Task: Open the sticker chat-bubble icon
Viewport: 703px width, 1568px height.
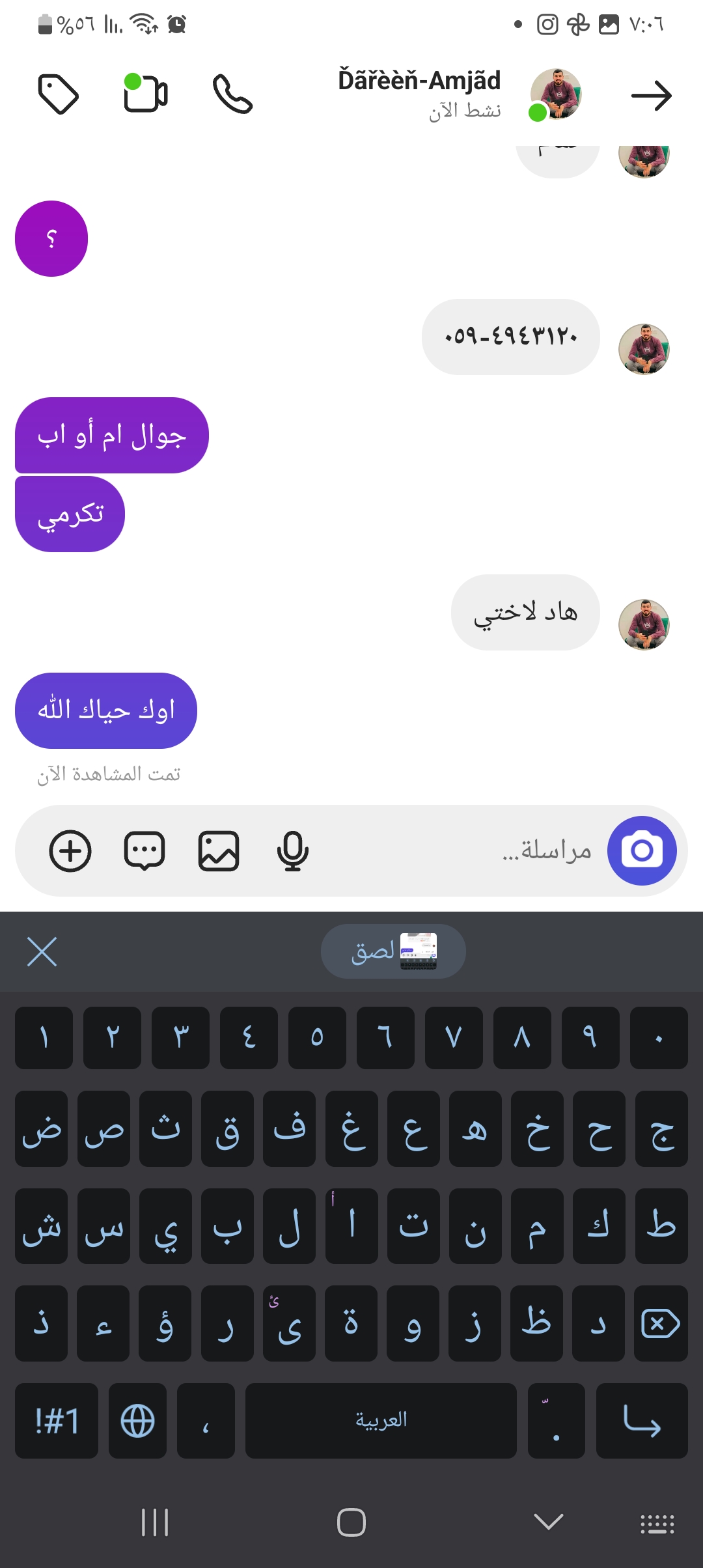Action: click(x=145, y=850)
